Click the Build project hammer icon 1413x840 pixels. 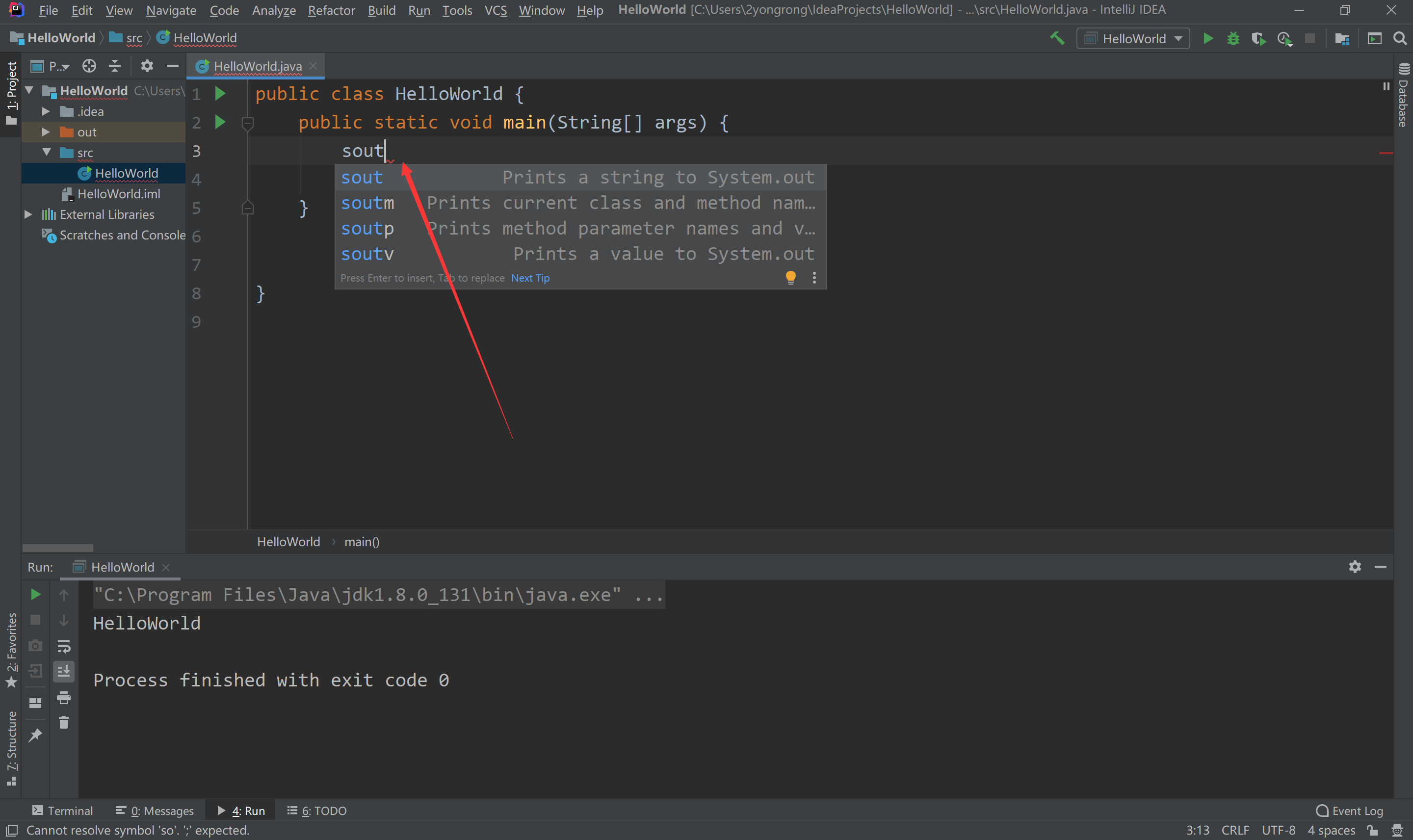click(x=1056, y=38)
